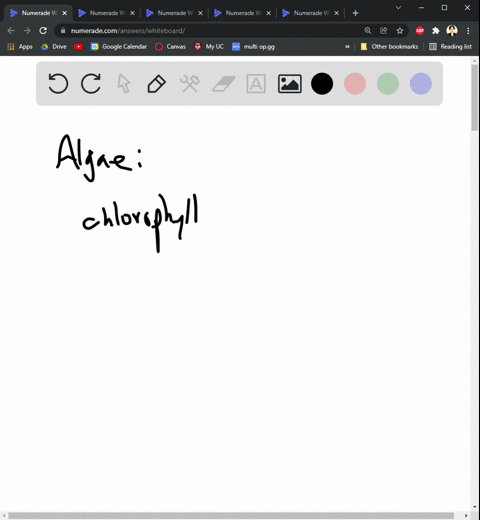Select the text box tool
480x520 pixels.
pyautogui.click(x=256, y=84)
